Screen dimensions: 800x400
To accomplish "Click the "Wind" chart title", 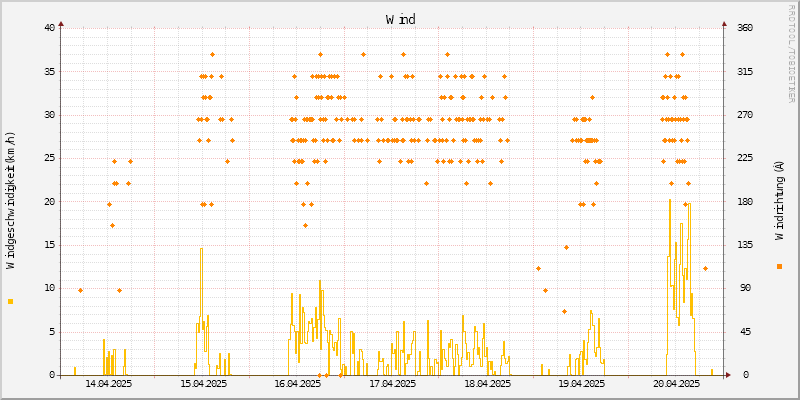I will [400, 19].
